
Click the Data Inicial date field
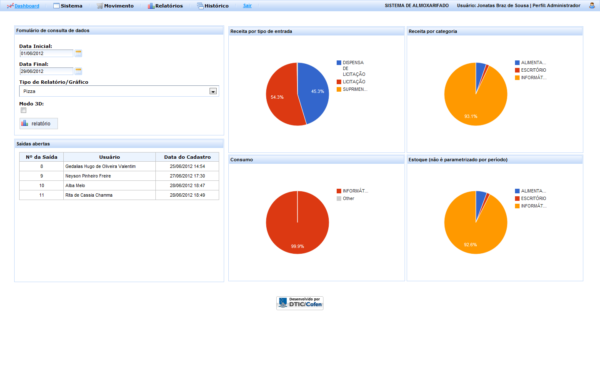[x=46, y=53]
